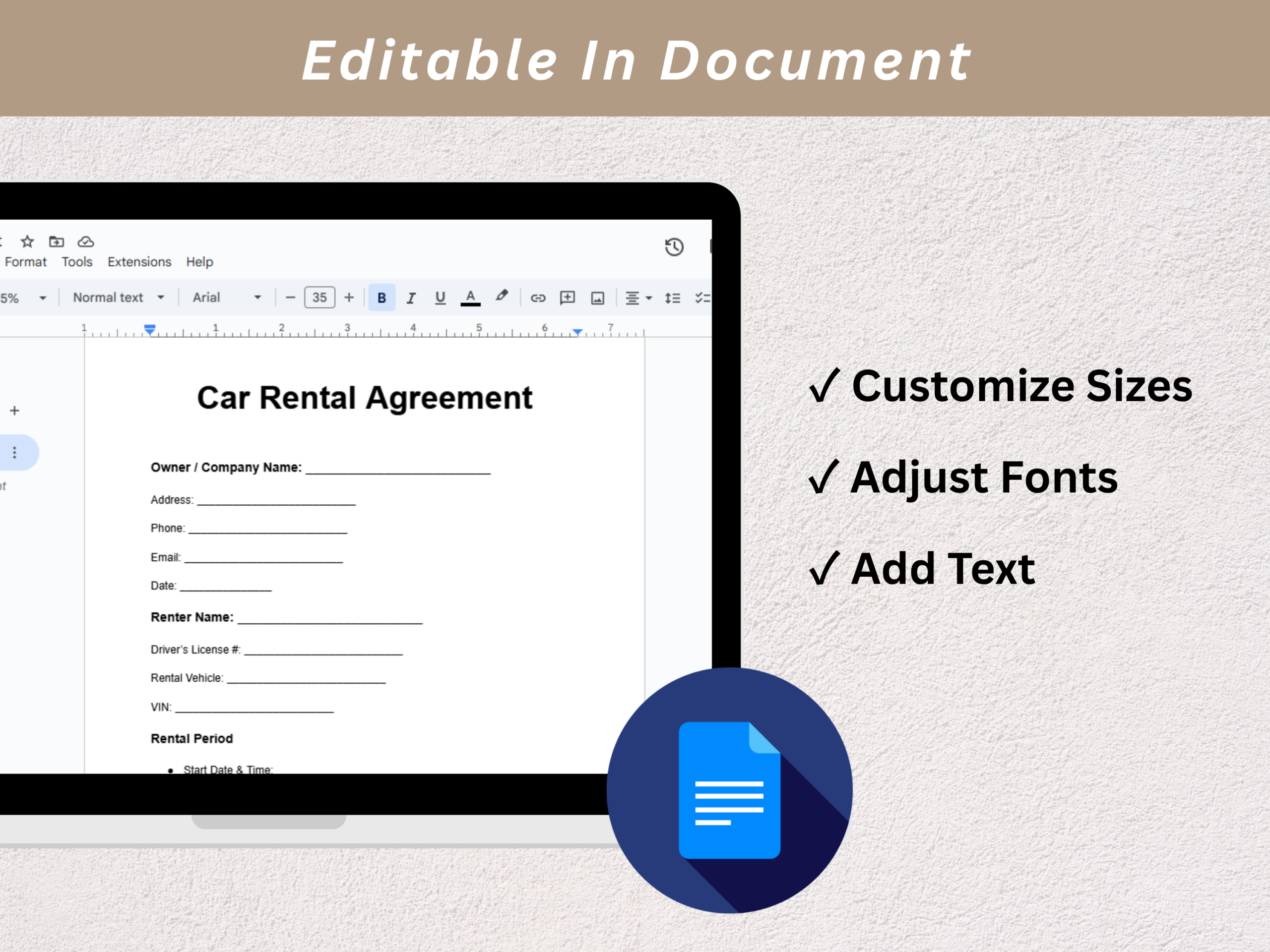Open the Extensions menu
1270x952 pixels.
139,262
